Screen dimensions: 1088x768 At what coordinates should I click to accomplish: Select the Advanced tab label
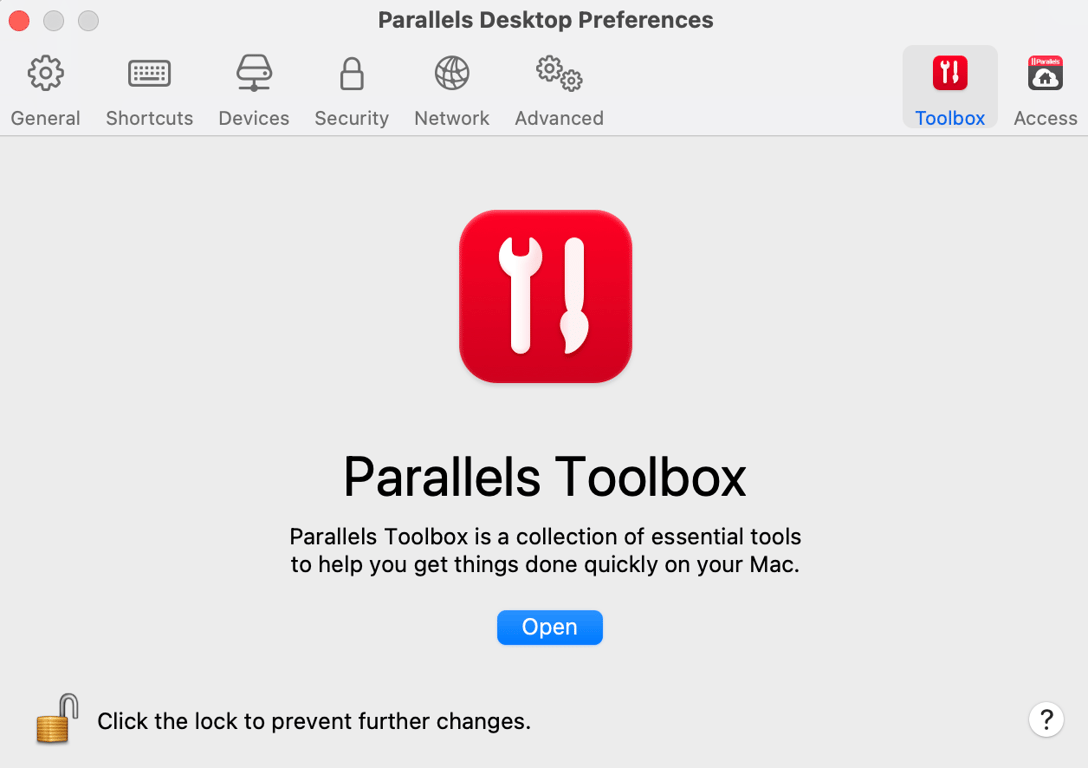click(x=559, y=118)
